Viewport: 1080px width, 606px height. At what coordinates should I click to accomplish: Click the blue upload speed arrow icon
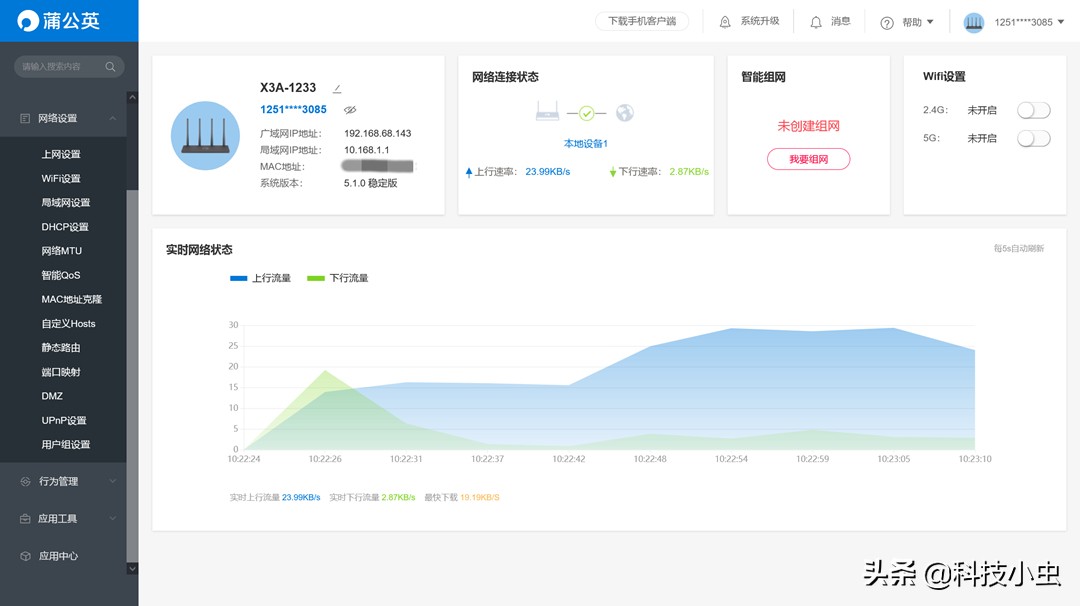[468, 172]
